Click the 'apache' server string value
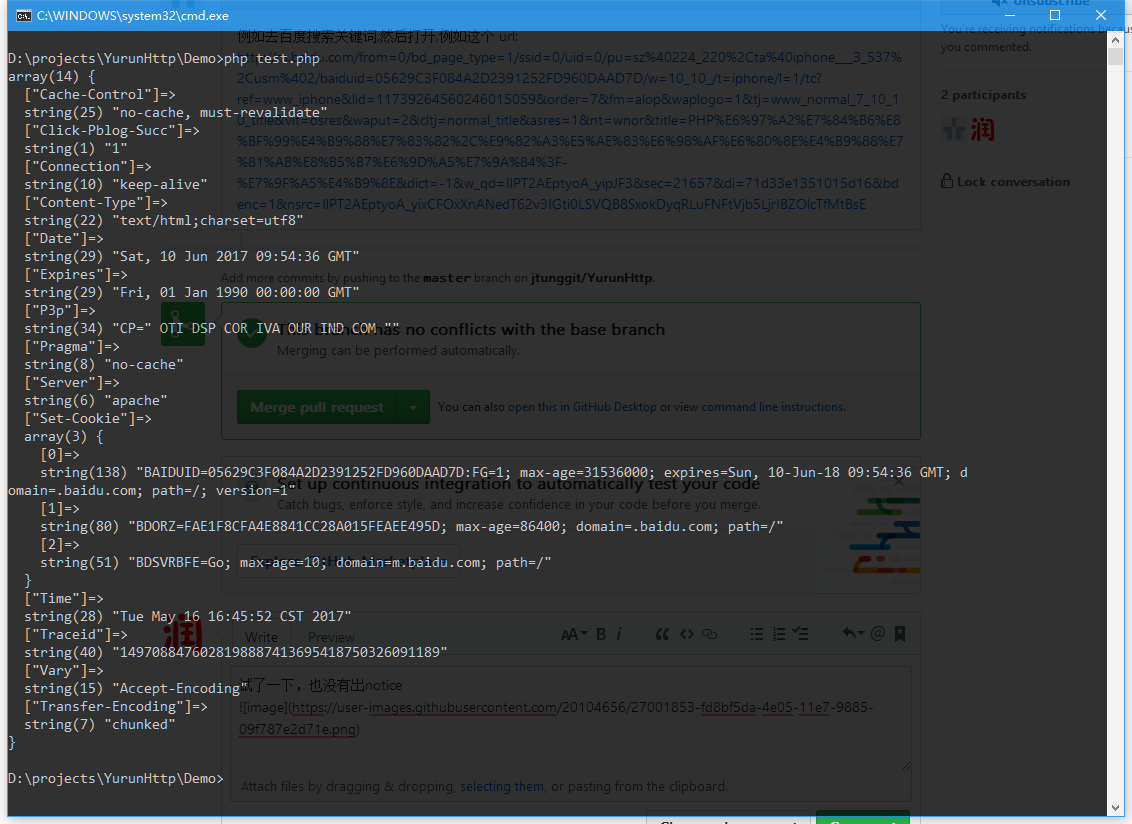 click(x=136, y=401)
